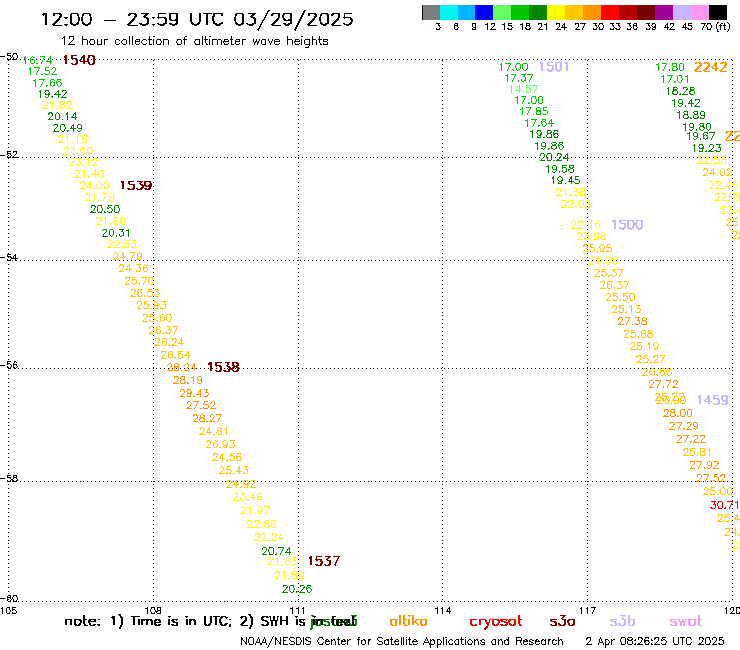Click the date range title at top
Screen dimensions: 740x650
point(197,19)
